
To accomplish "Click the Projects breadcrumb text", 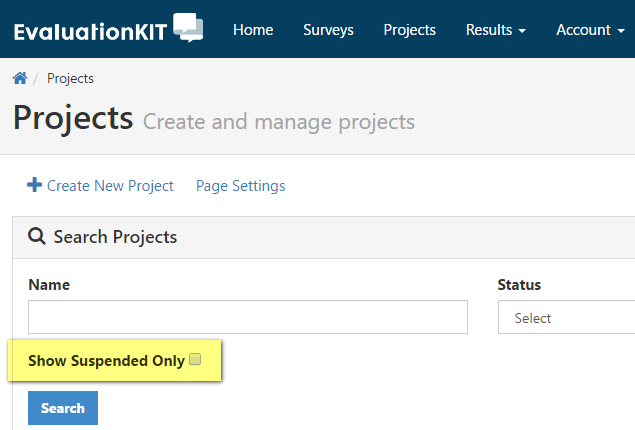I will click(70, 78).
